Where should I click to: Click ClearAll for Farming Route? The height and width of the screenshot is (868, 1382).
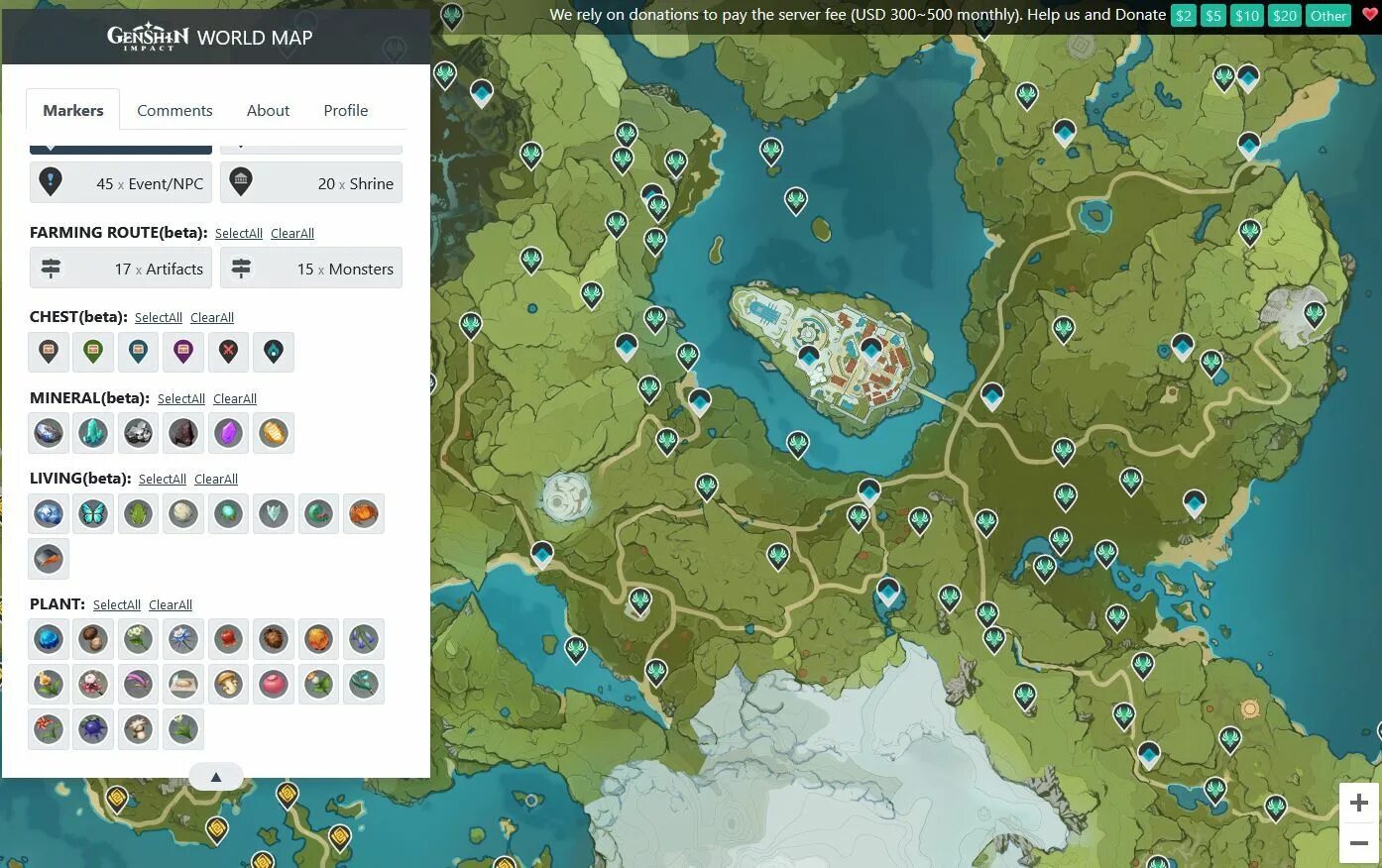pyautogui.click(x=292, y=233)
